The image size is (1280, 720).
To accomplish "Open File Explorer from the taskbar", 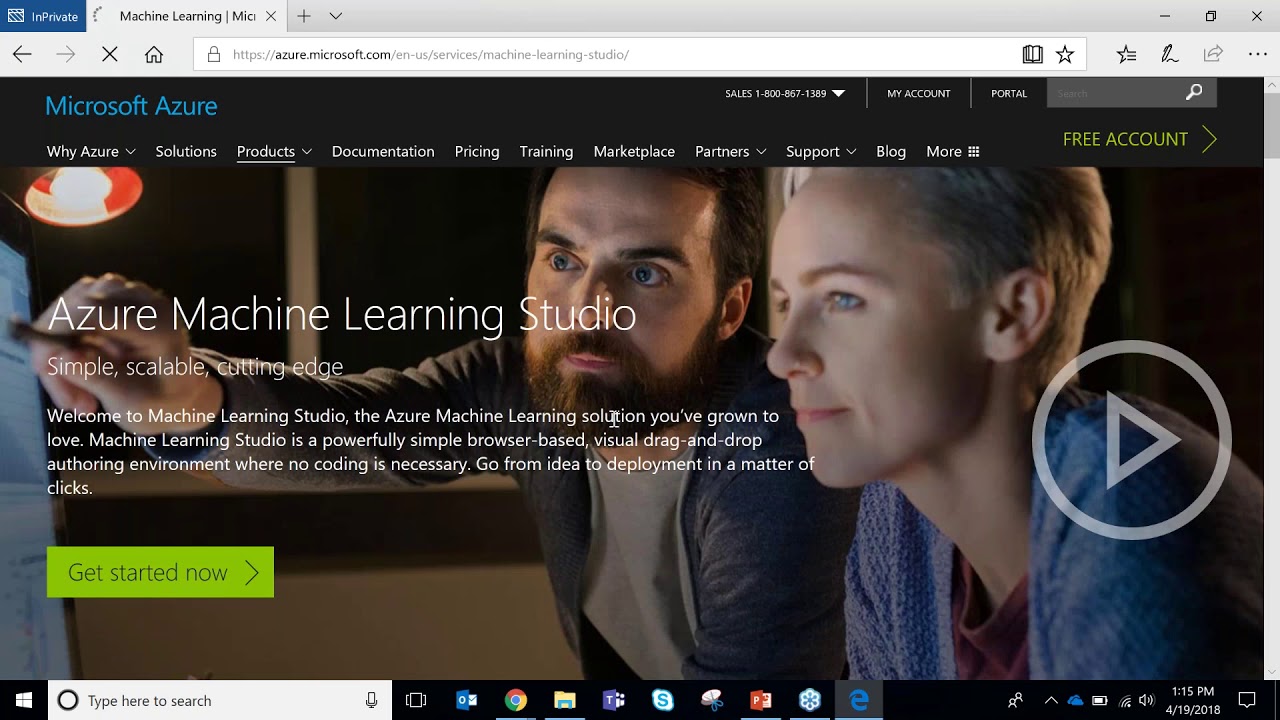I will coord(565,700).
